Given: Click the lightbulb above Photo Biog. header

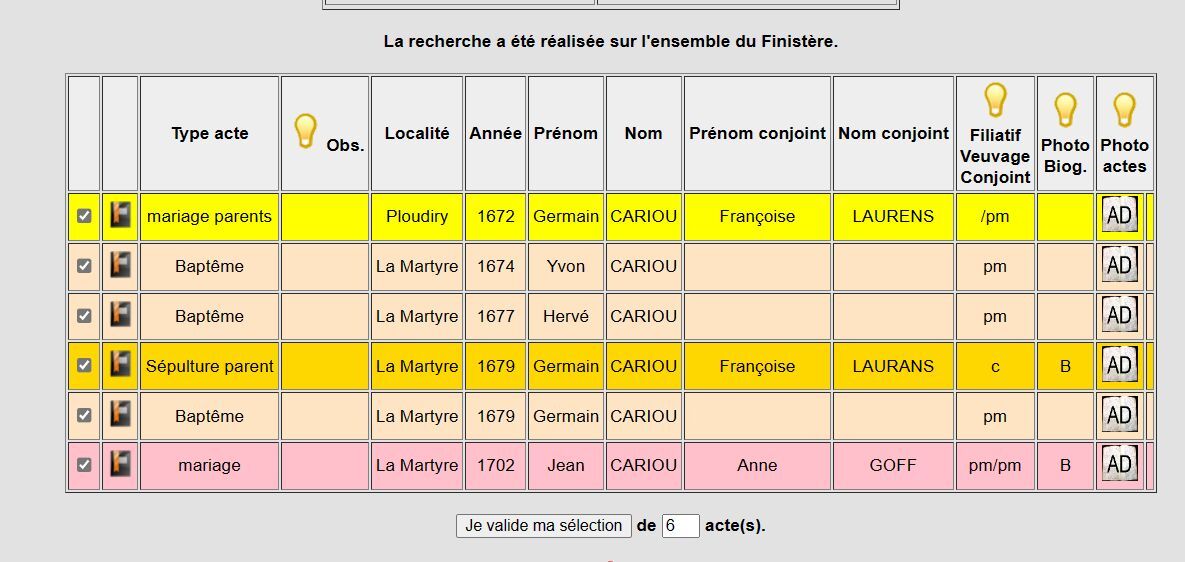Looking at the screenshot, I should [1065, 109].
